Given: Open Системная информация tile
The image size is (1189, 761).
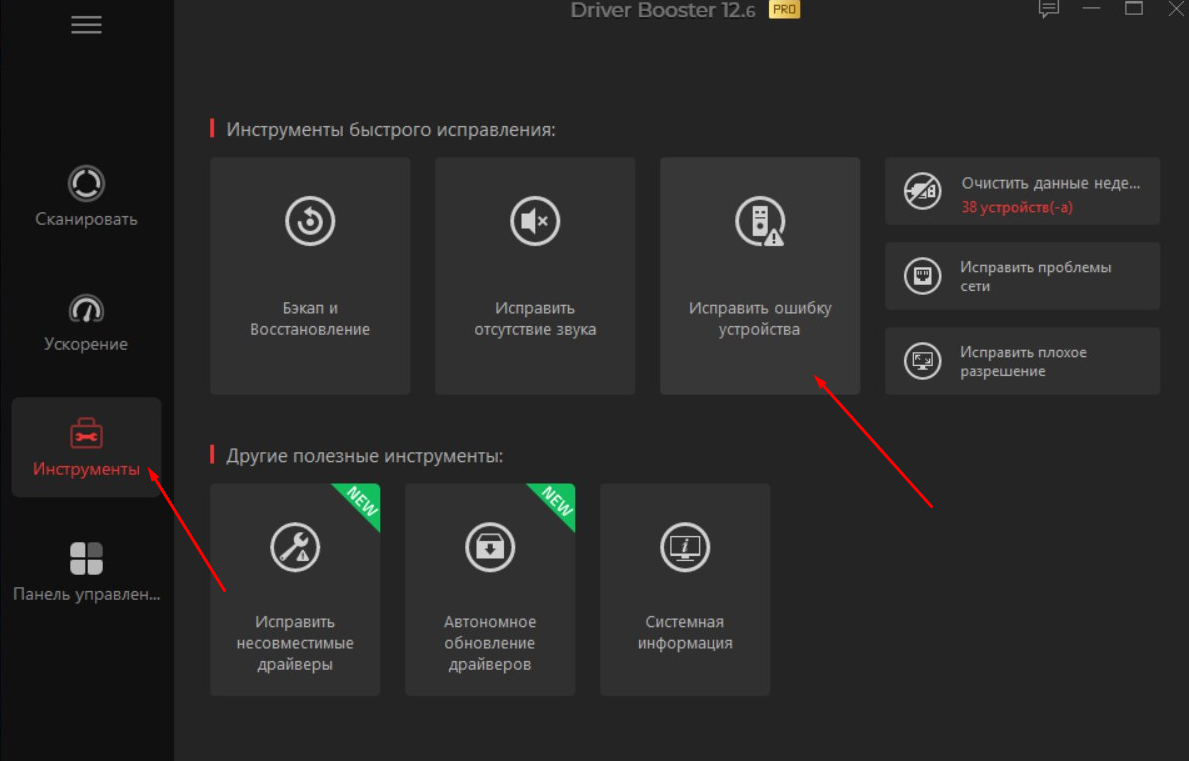Looking at the screenshot, I should click(x=685, y=590).
